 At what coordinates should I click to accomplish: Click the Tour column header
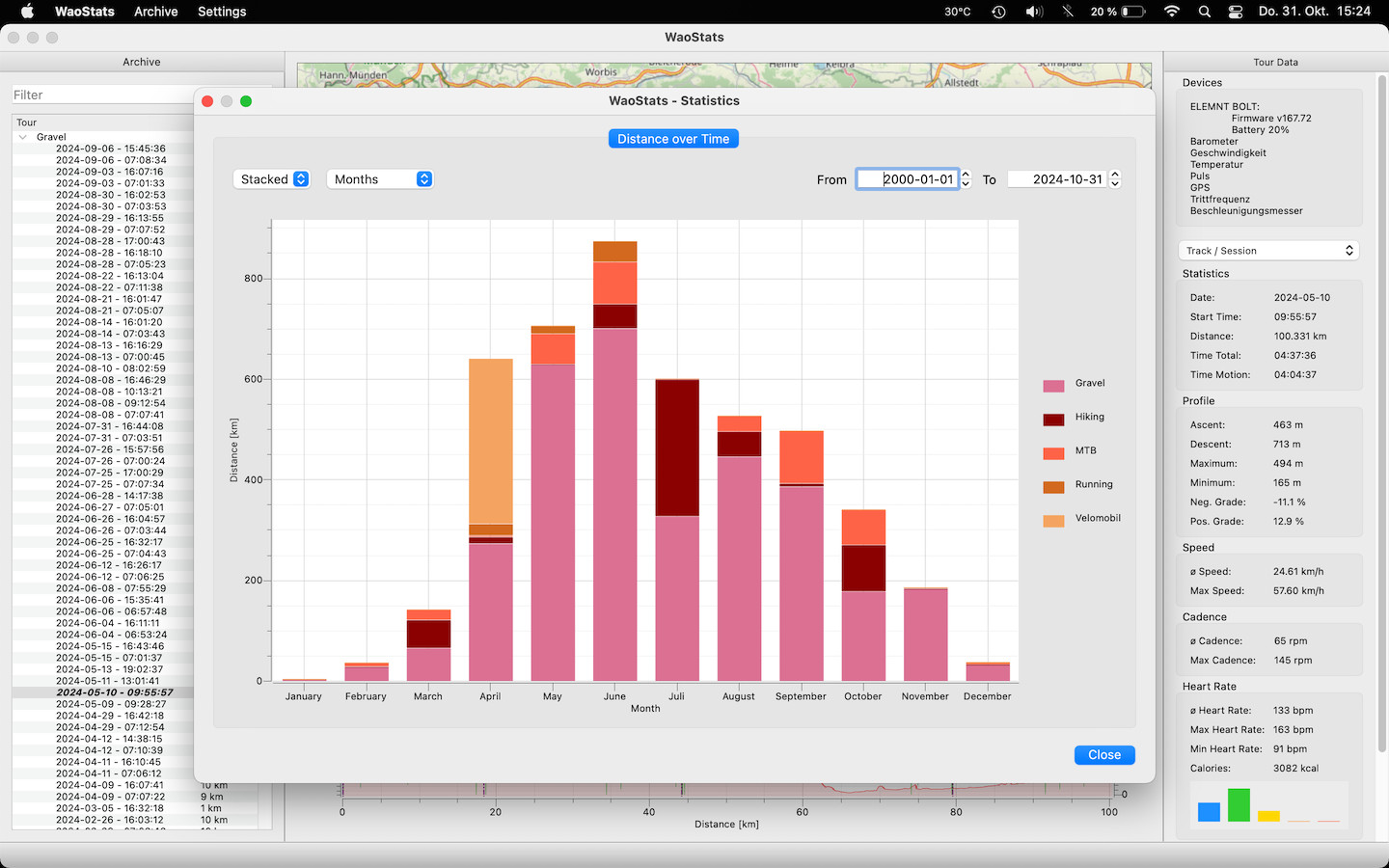tap(27, 122)
